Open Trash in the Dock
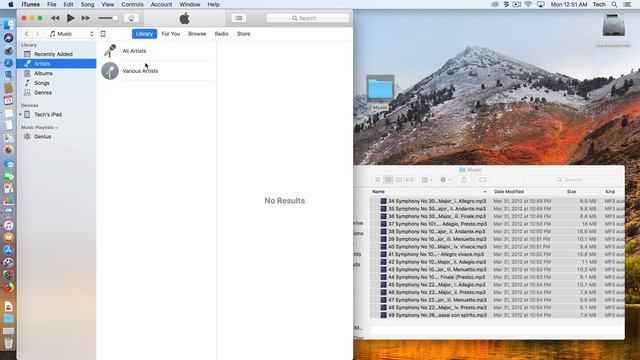The height and width of the screenshot is (360, 640). click(x=9, y=344)
